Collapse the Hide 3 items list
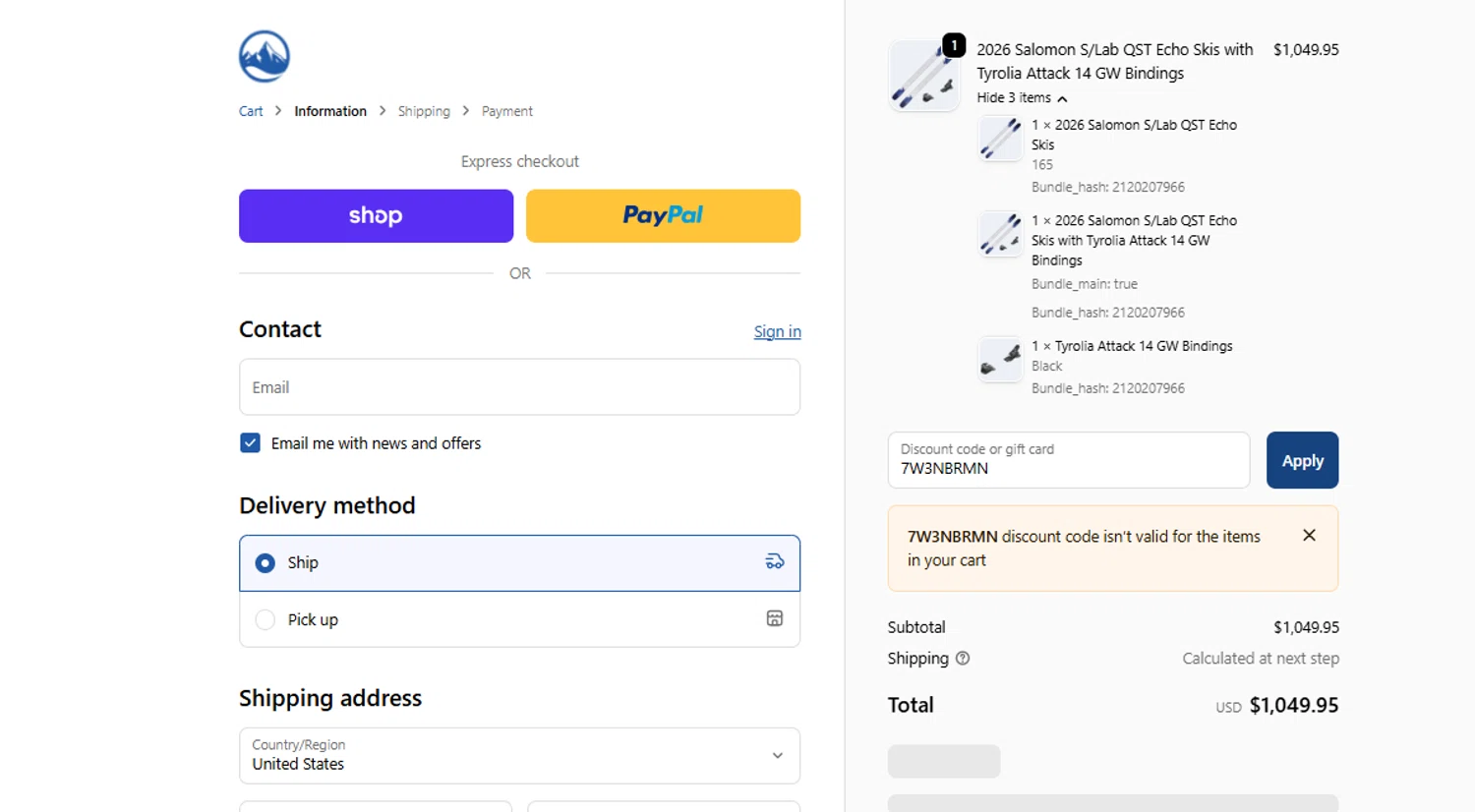 [x=1022, y=97]
